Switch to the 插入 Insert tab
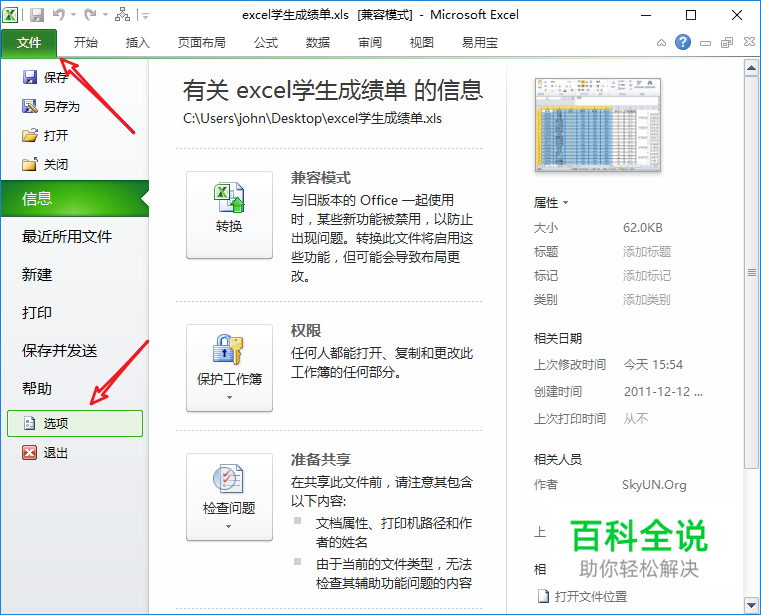Screen dimensions: 761x615 pos(137,43)
